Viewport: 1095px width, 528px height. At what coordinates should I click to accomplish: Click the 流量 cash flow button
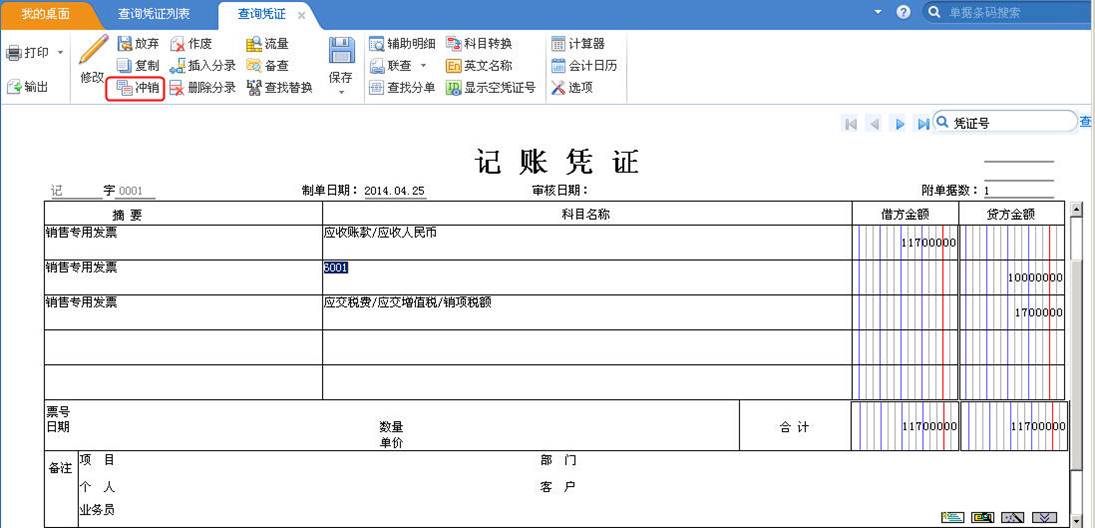point(267,43)
